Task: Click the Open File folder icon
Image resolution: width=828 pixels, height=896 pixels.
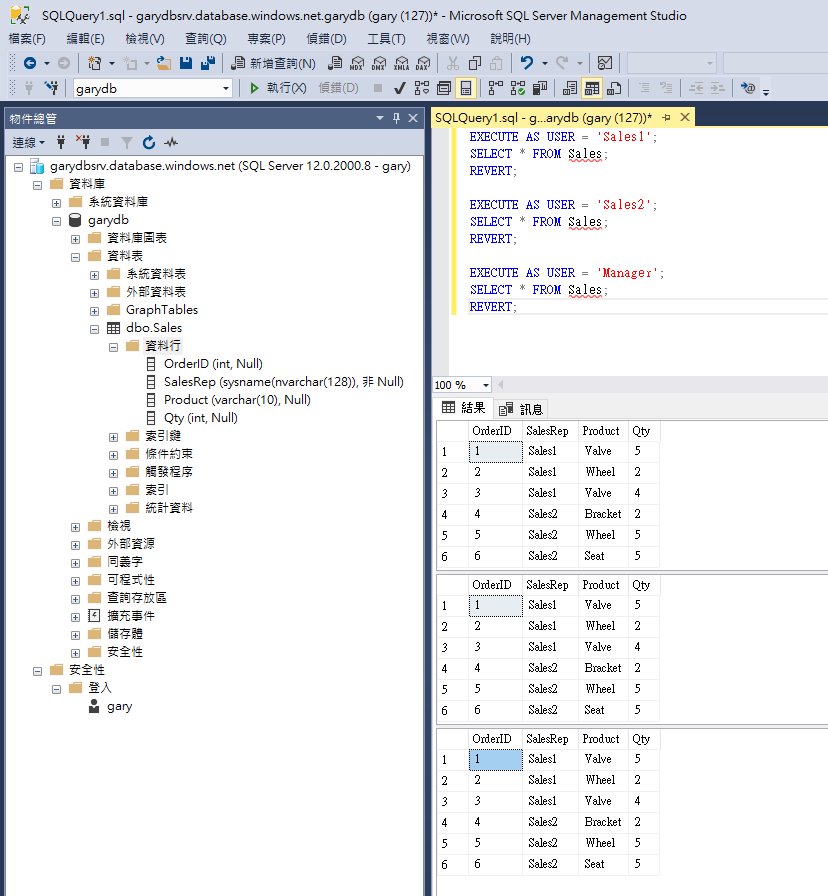Action: [164, 63]
